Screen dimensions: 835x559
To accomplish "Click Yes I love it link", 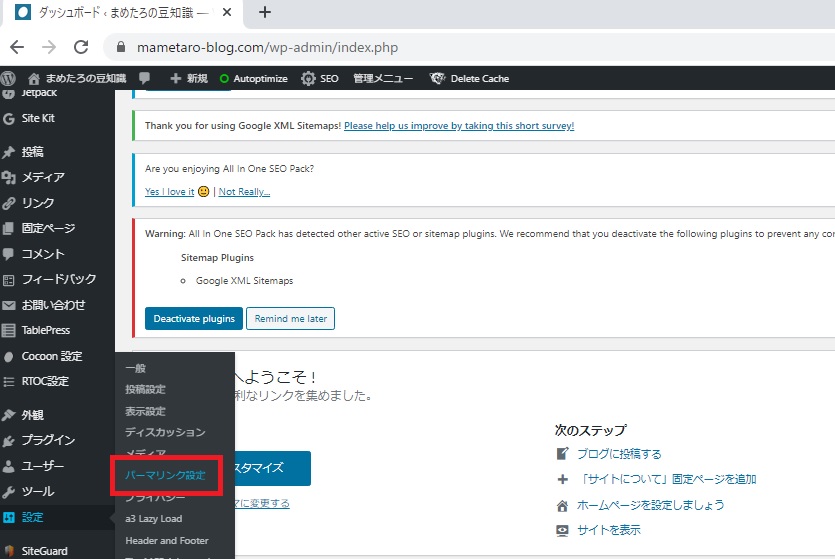I will coord(169,192).
